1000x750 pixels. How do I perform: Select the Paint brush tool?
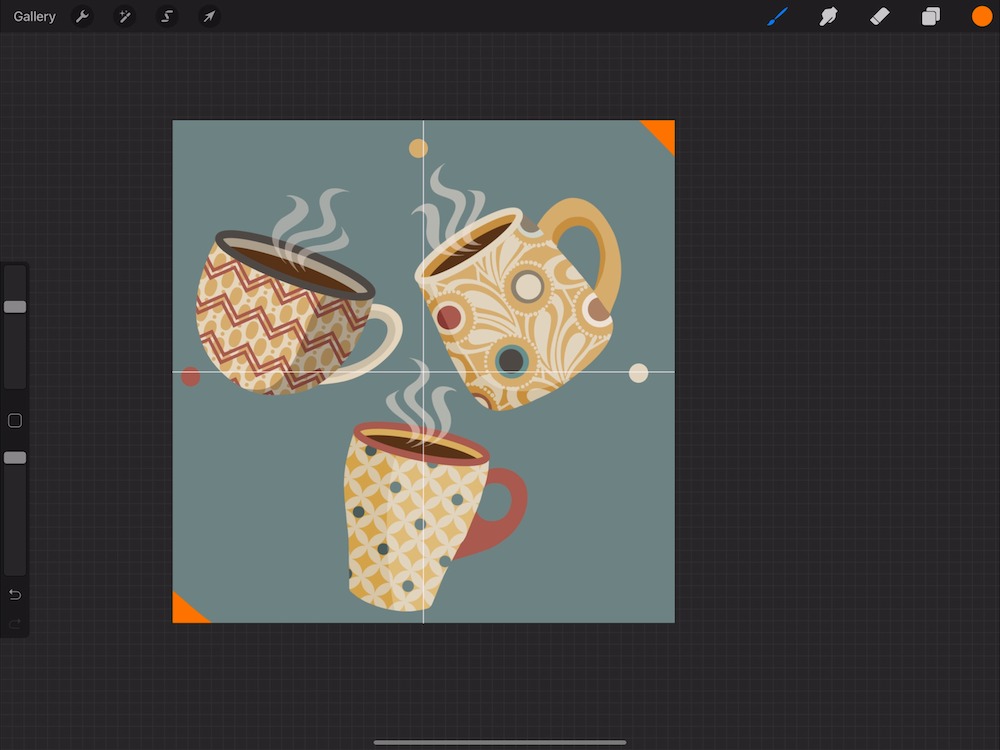click(777, 17)
